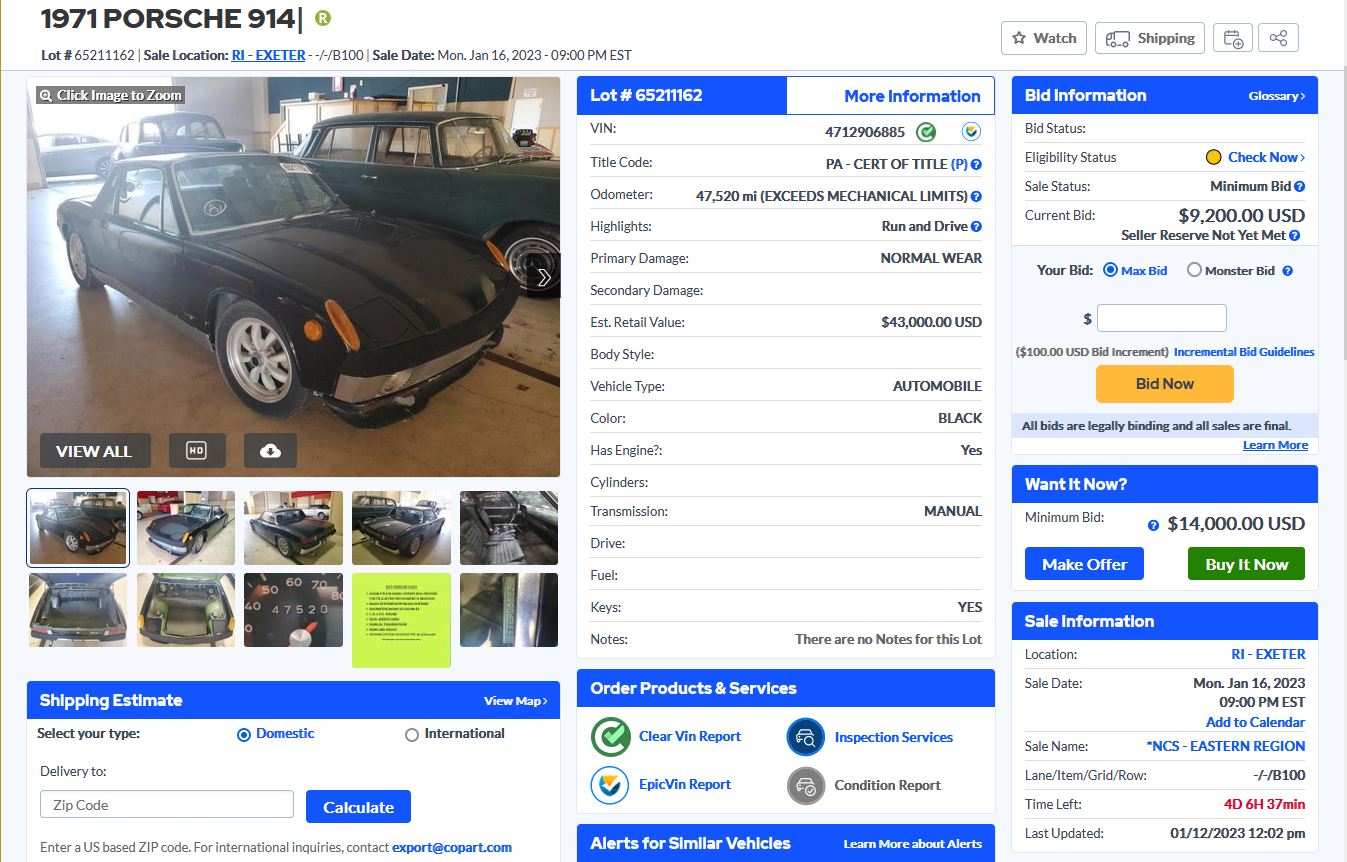The image size is (1347, 862).
Task: Select the Monster Bid radio button
Action: 1194,270
